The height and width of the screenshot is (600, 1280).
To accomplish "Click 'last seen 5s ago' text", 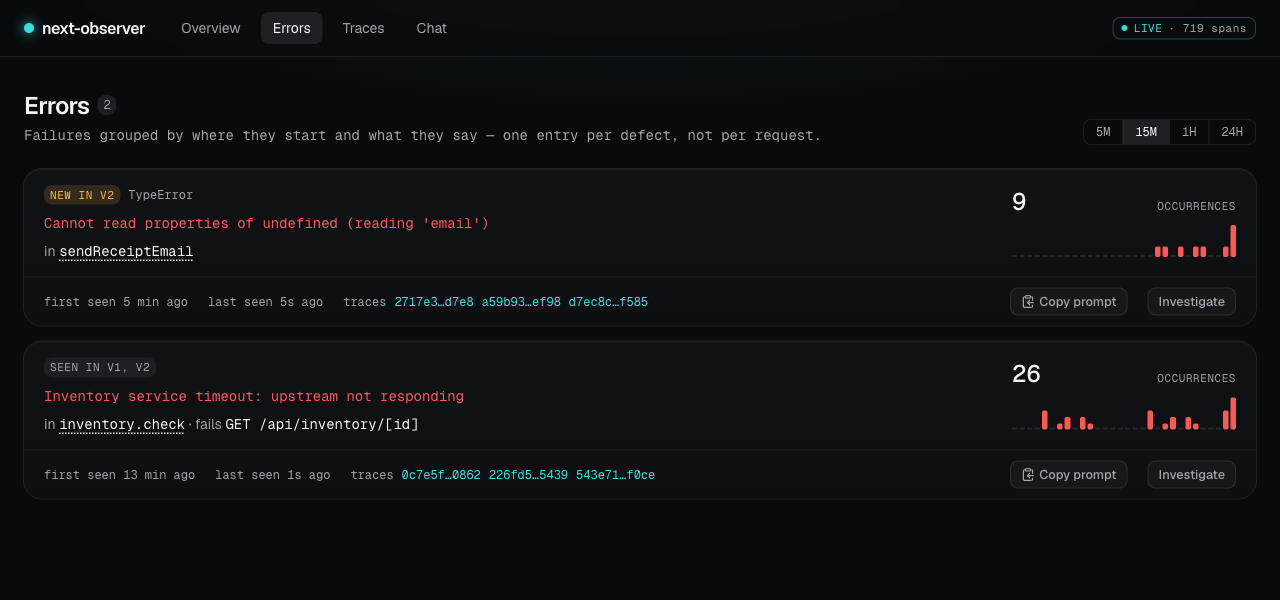I will click(265, 302).
